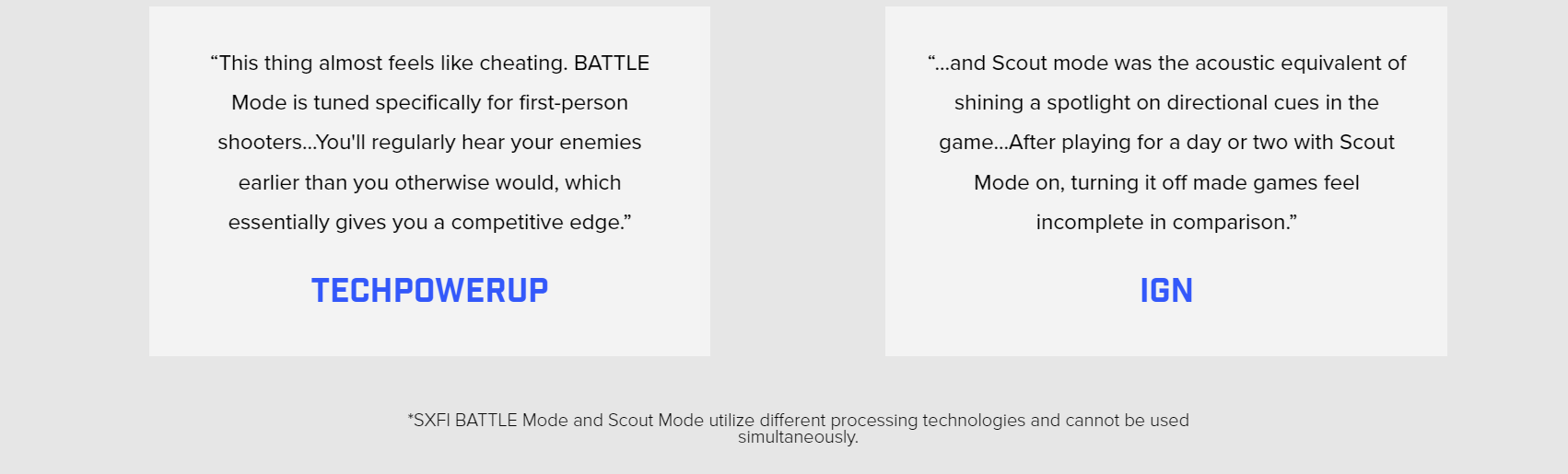Click the "Mode is tuned specifically for first-person" line
This screenshot has width=1568, height=474.
coord(429,103)
